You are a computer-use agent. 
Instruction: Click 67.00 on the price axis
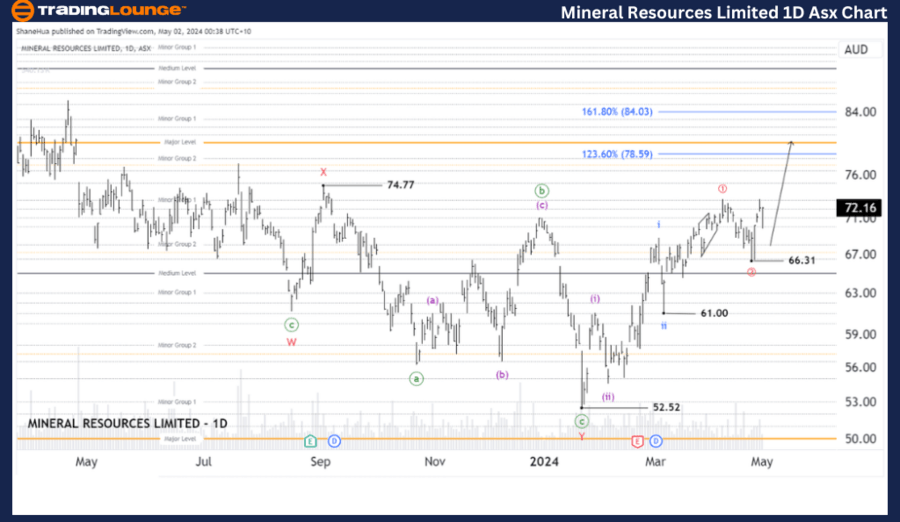[x=860, y=254]
